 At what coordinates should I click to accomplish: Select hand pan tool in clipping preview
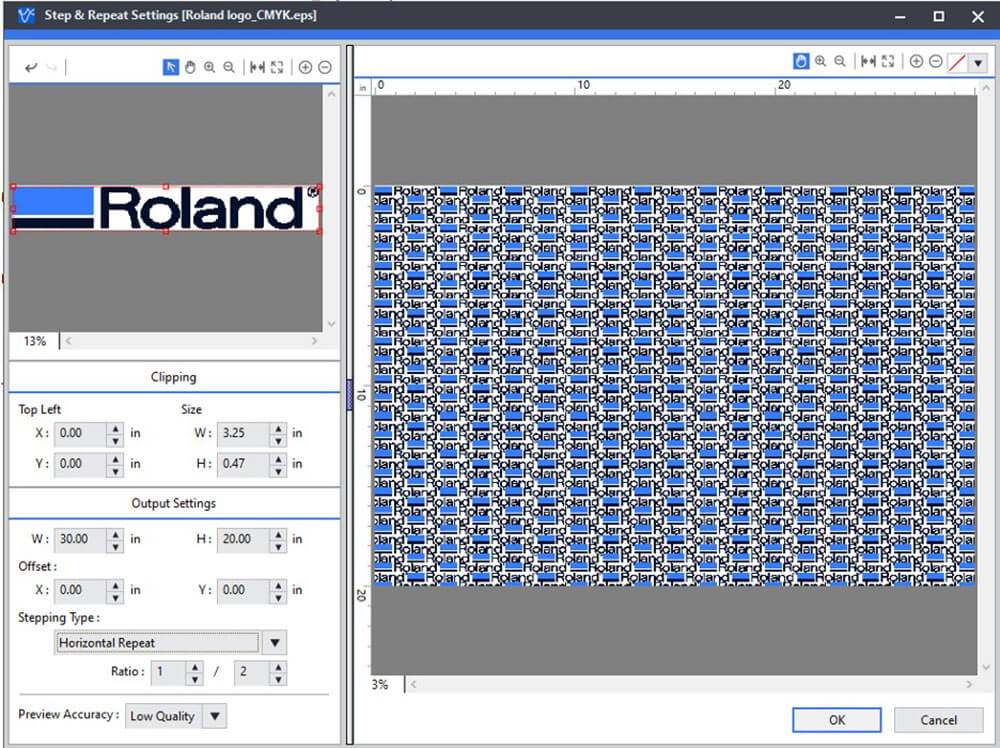[190, 67]
